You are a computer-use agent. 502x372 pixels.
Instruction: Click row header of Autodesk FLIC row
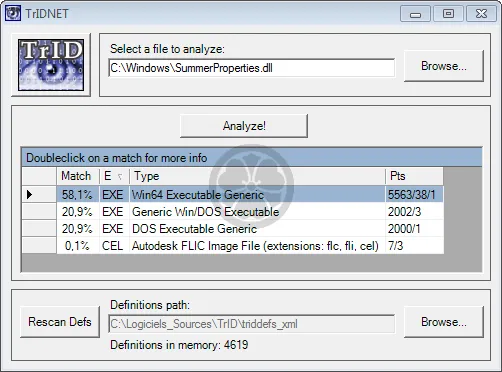click(39, 246)
